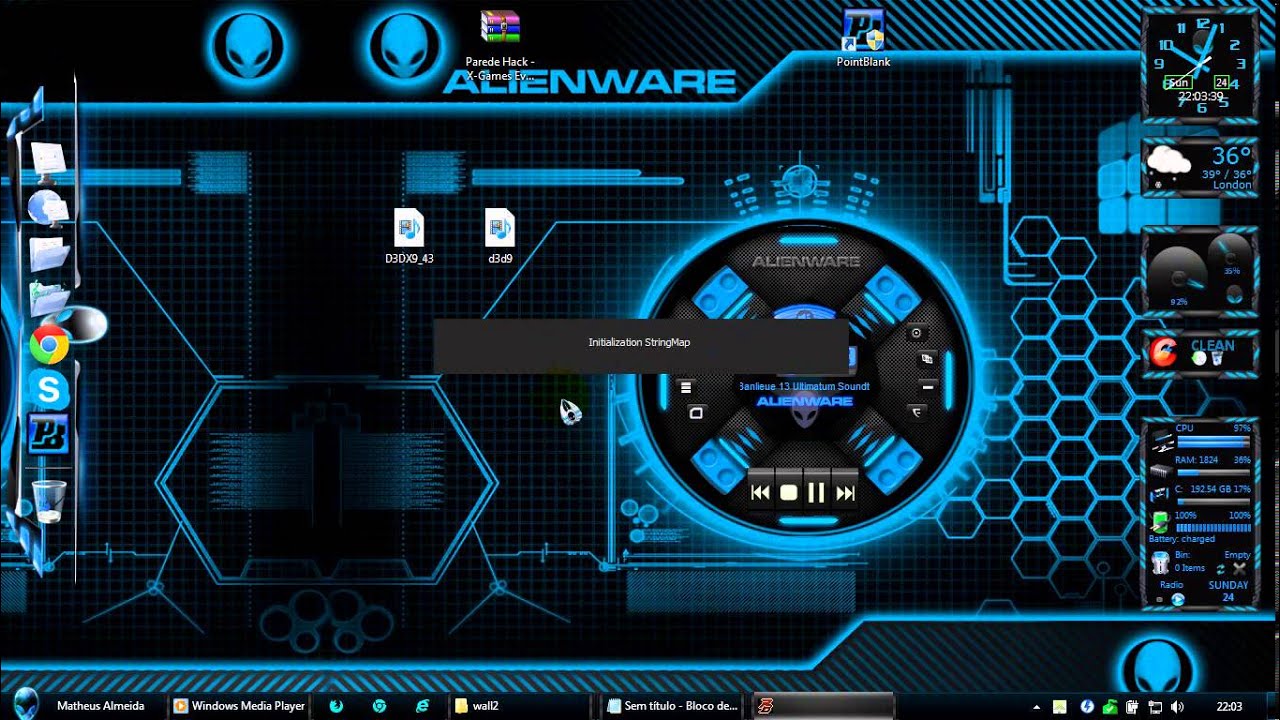
Task: Show hidden system tray icons
Action: coord(1038,707)
